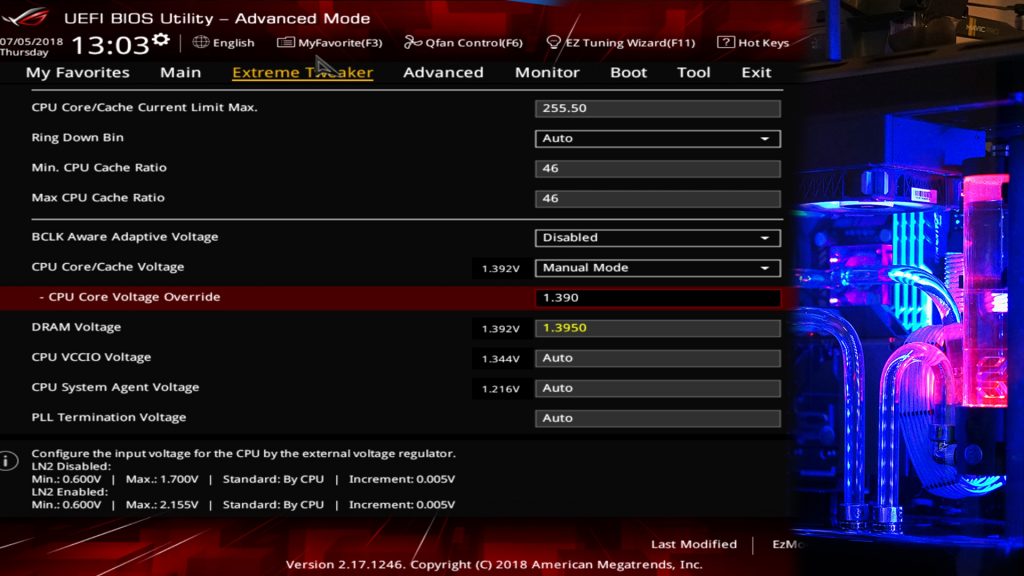Click the EZ Tuning Wizard bulb icon

(x=553, y=42)
